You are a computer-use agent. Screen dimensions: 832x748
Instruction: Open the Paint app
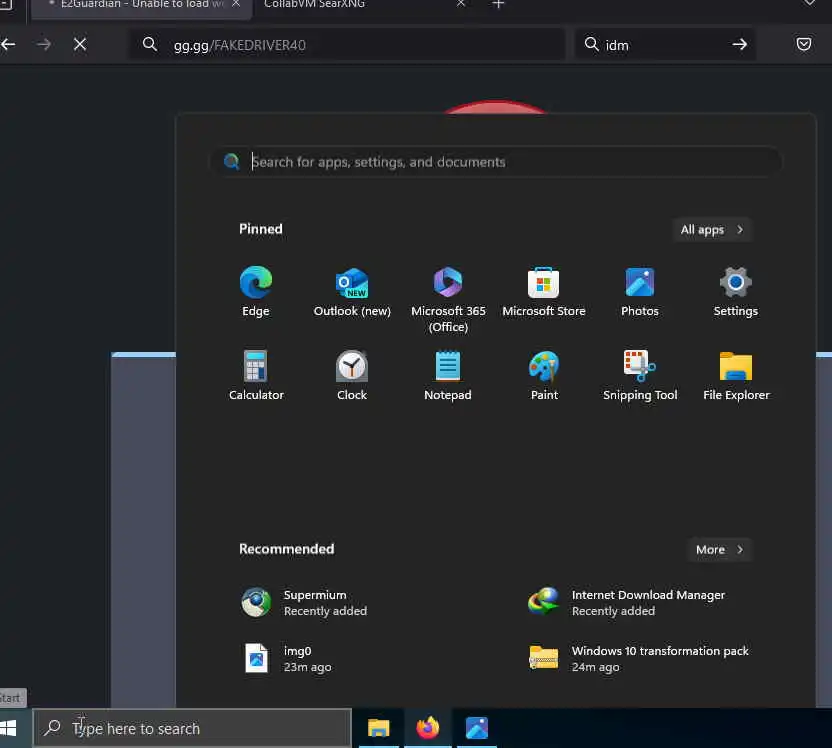tap(544, 376)
